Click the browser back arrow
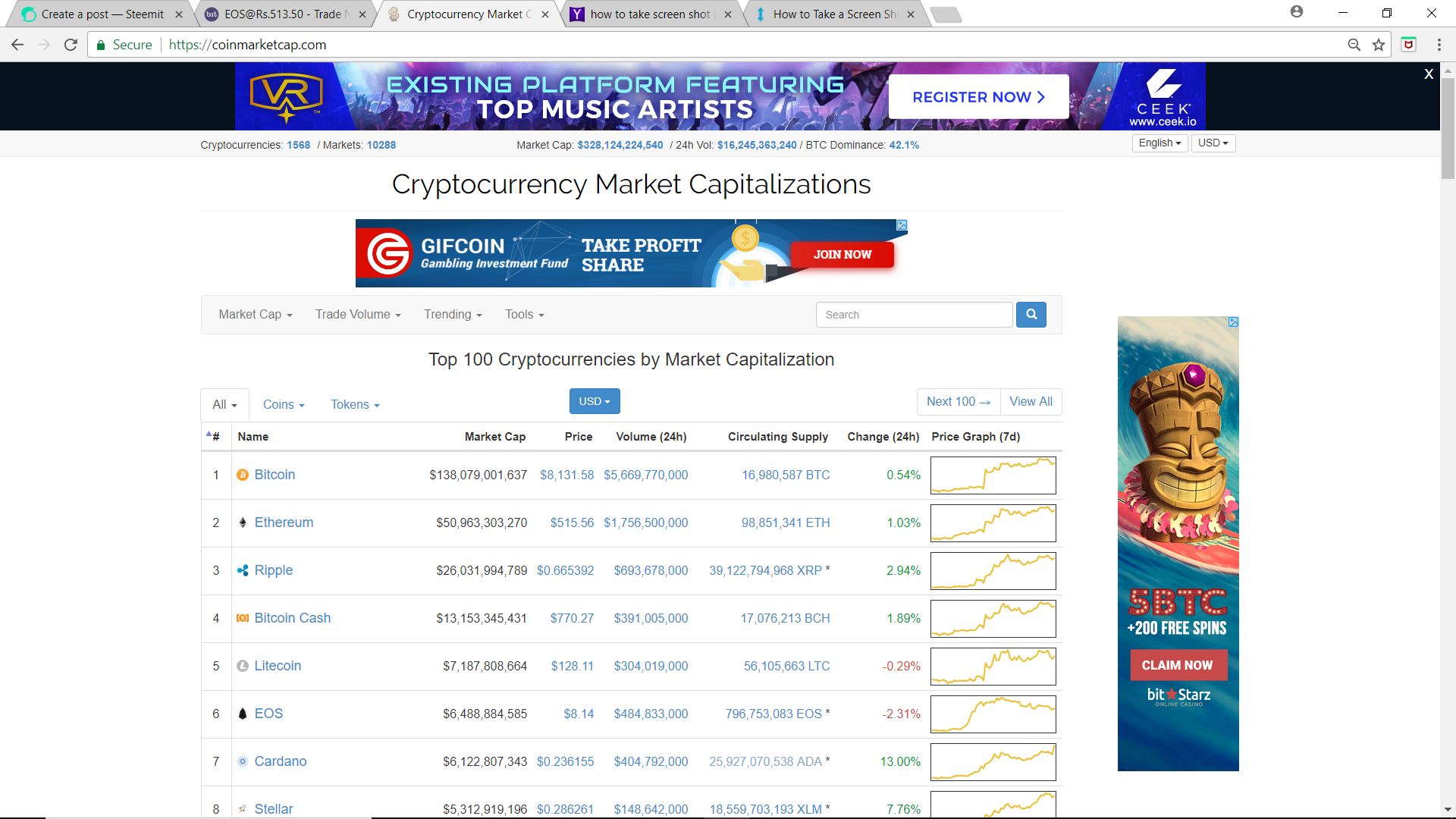This screenshot has height=819, width=1456. (x=17, y=45)
